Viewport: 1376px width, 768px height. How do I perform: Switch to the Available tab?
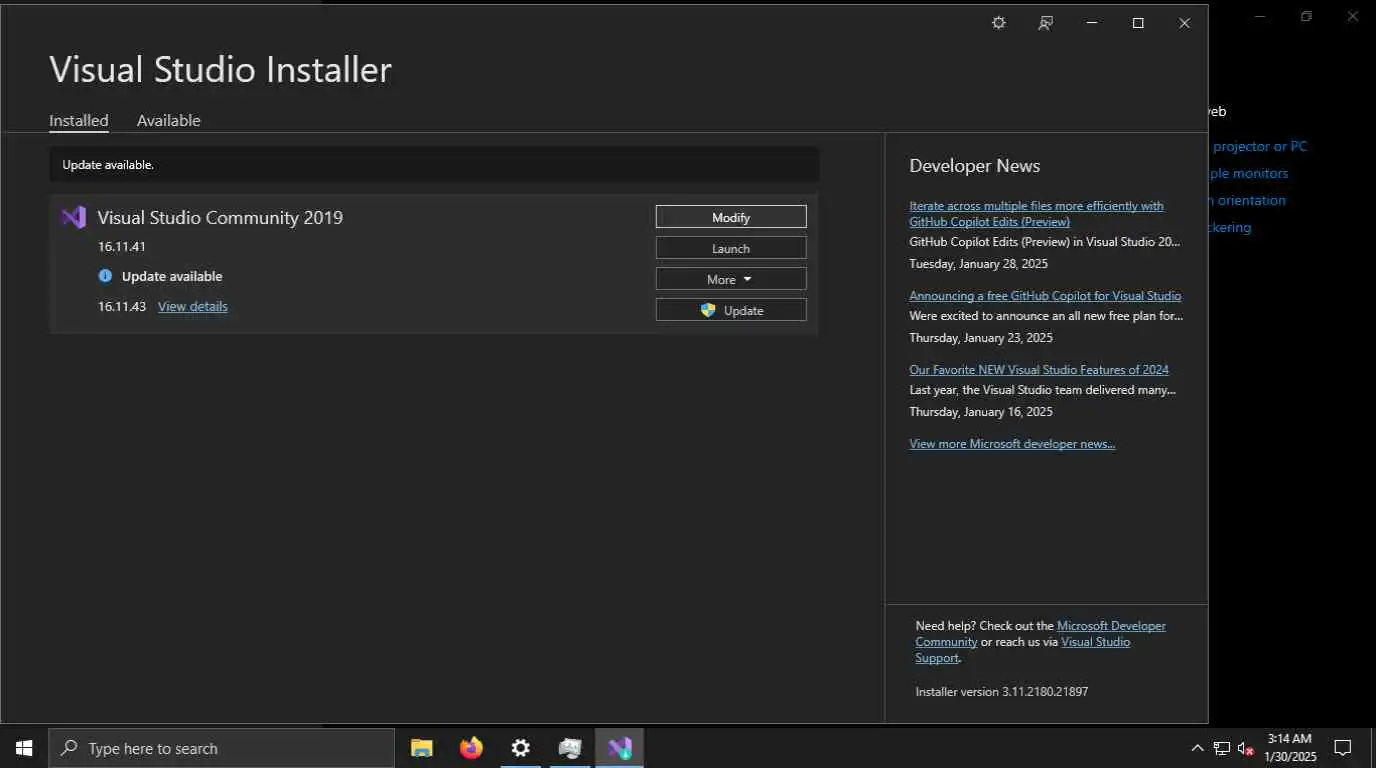[x=169, y=120]
